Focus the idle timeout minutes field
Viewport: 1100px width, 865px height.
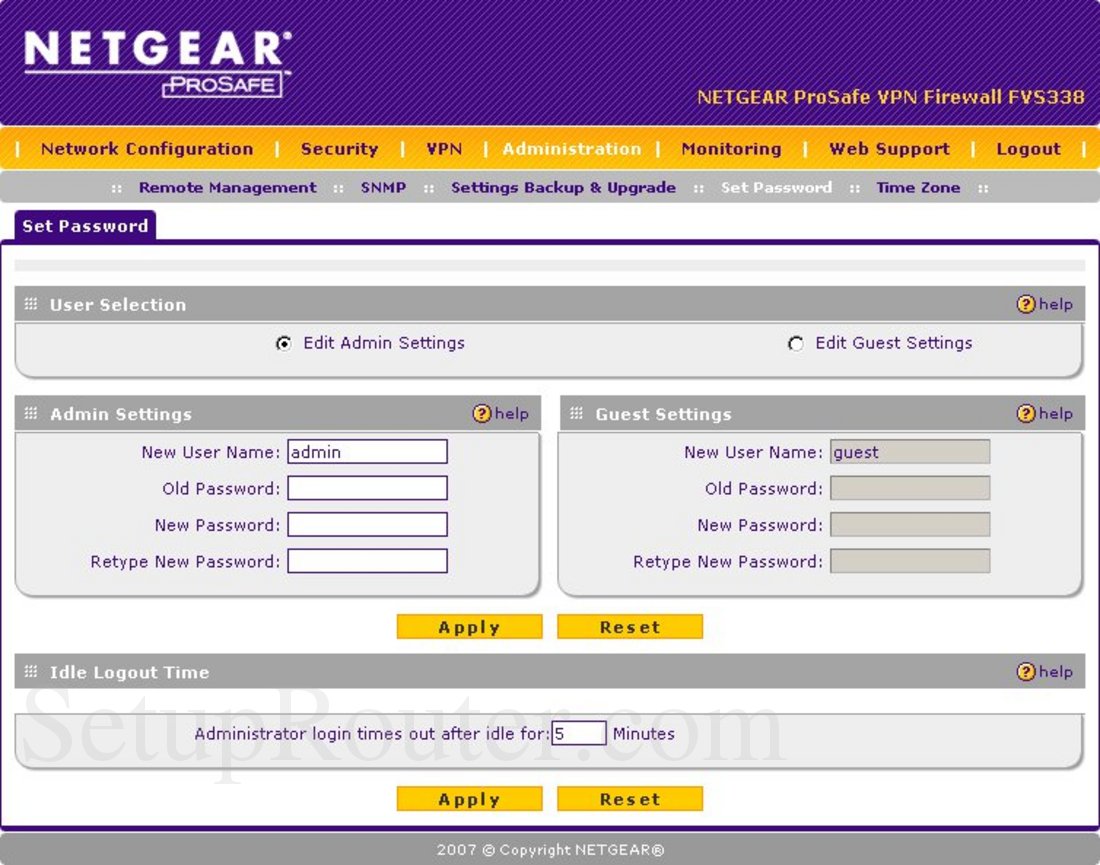coord(579,733)
